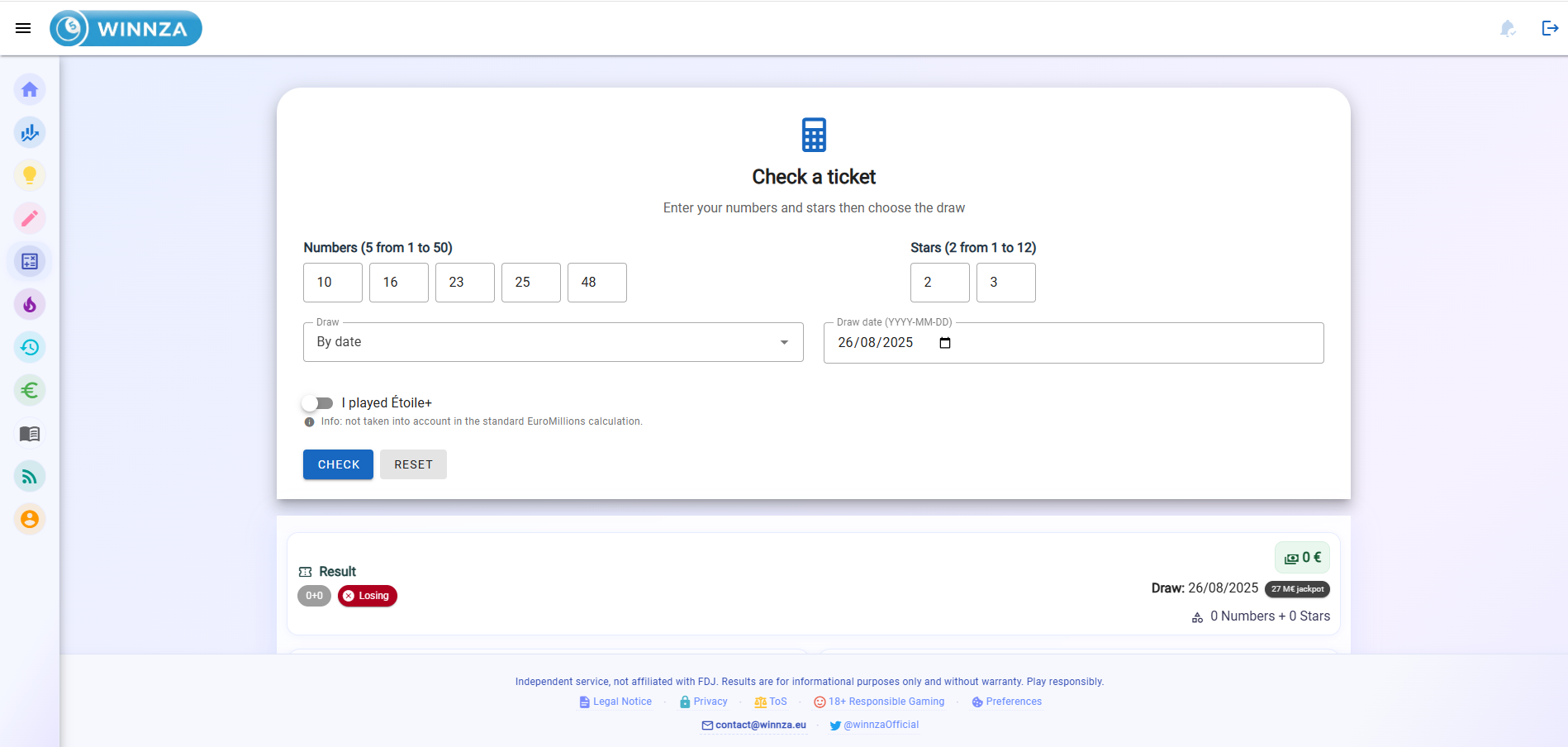Screen dimensions: 1568x747
Task: Open the Preferences link
Action: (1007, 702)
